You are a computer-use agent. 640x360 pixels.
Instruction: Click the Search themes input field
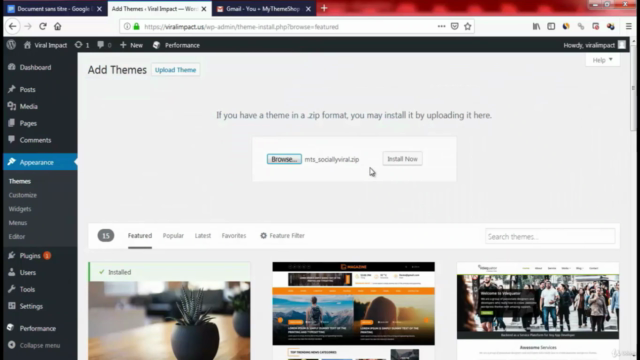point(550,236)
